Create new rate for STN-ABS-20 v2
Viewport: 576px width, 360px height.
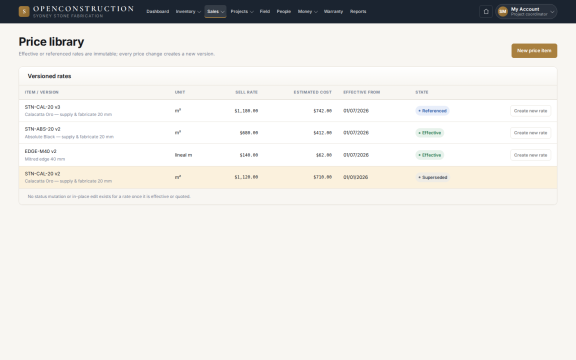530,133
